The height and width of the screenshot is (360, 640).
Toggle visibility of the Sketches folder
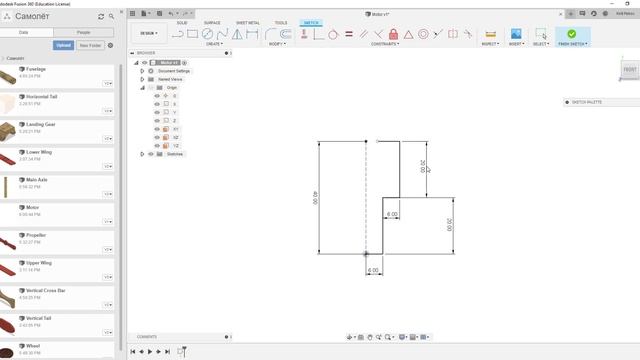tap(151, 154)
